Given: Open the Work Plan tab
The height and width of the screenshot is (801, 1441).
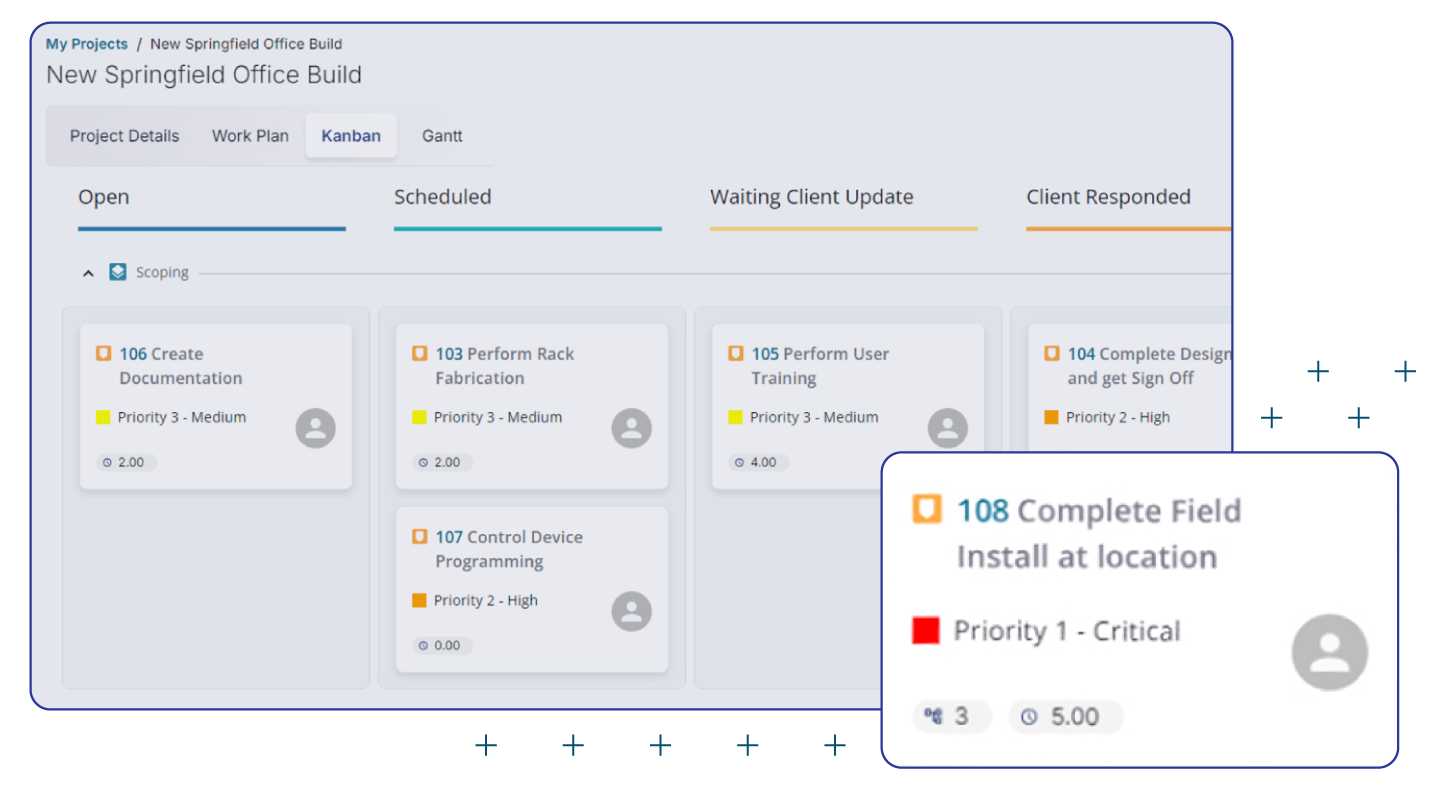Looking at the screenshot, I should coord(250,136).
